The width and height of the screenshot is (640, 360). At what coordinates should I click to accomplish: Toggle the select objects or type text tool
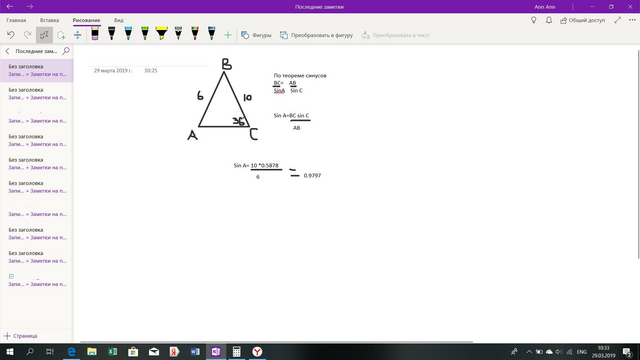tap(44, 35)
